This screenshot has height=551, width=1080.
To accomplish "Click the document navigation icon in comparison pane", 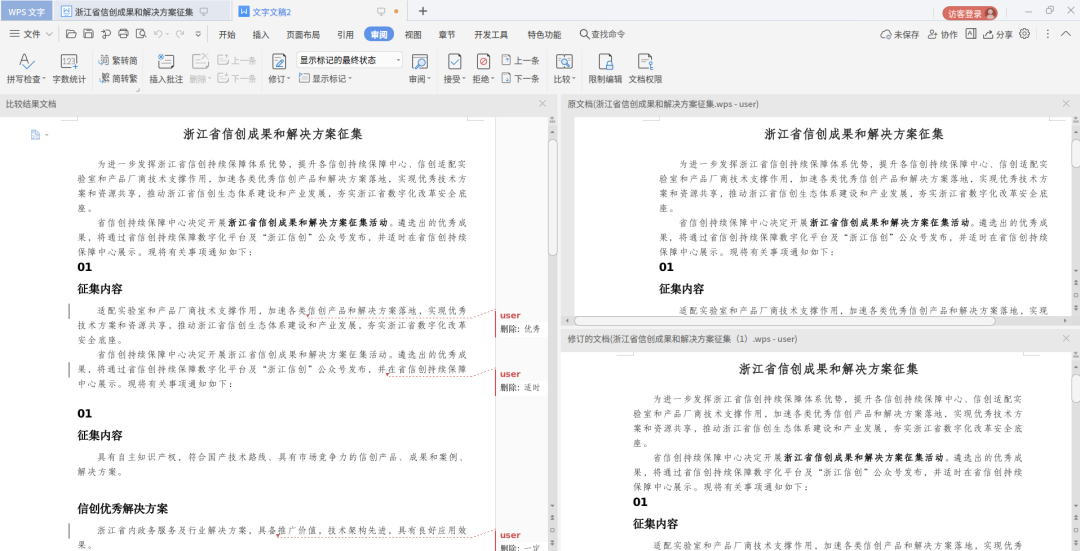I will pos(35,134).
